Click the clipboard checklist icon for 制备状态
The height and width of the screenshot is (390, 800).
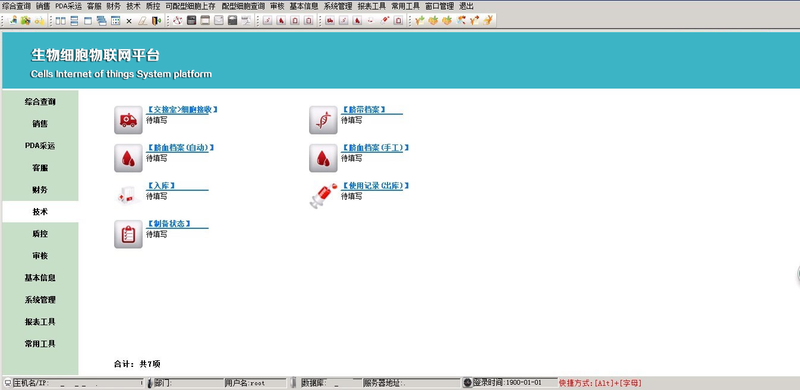tap(128, 234)
